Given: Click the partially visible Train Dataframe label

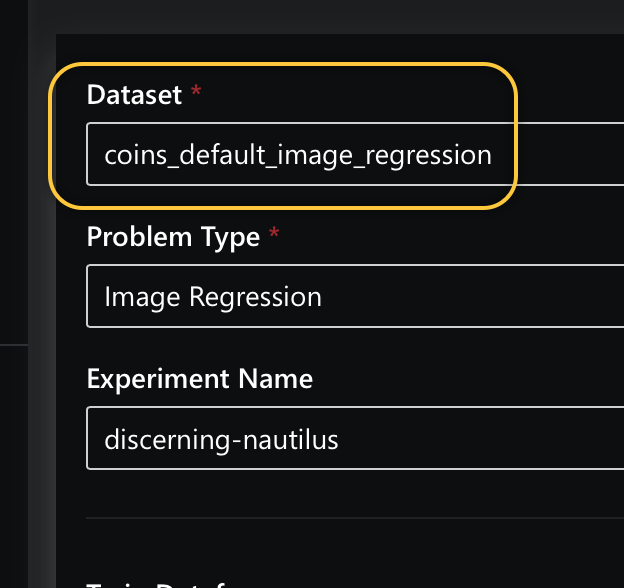Looking at the screenshot, I should 160,583.
